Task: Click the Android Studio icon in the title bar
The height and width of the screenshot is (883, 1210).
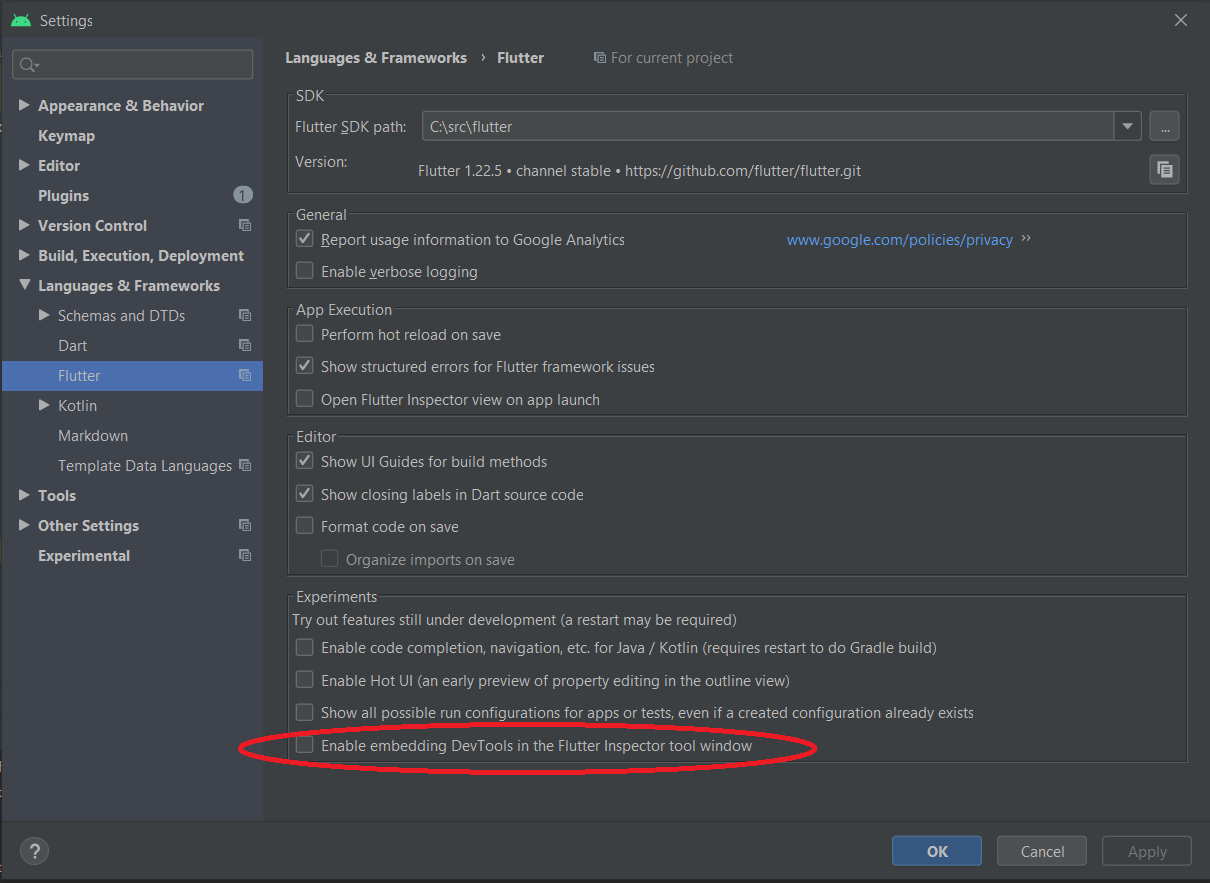Action: 20,19
